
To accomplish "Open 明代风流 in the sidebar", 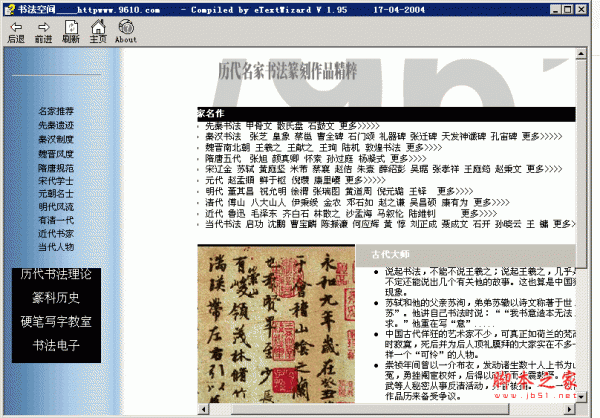I will coord(56,207).
